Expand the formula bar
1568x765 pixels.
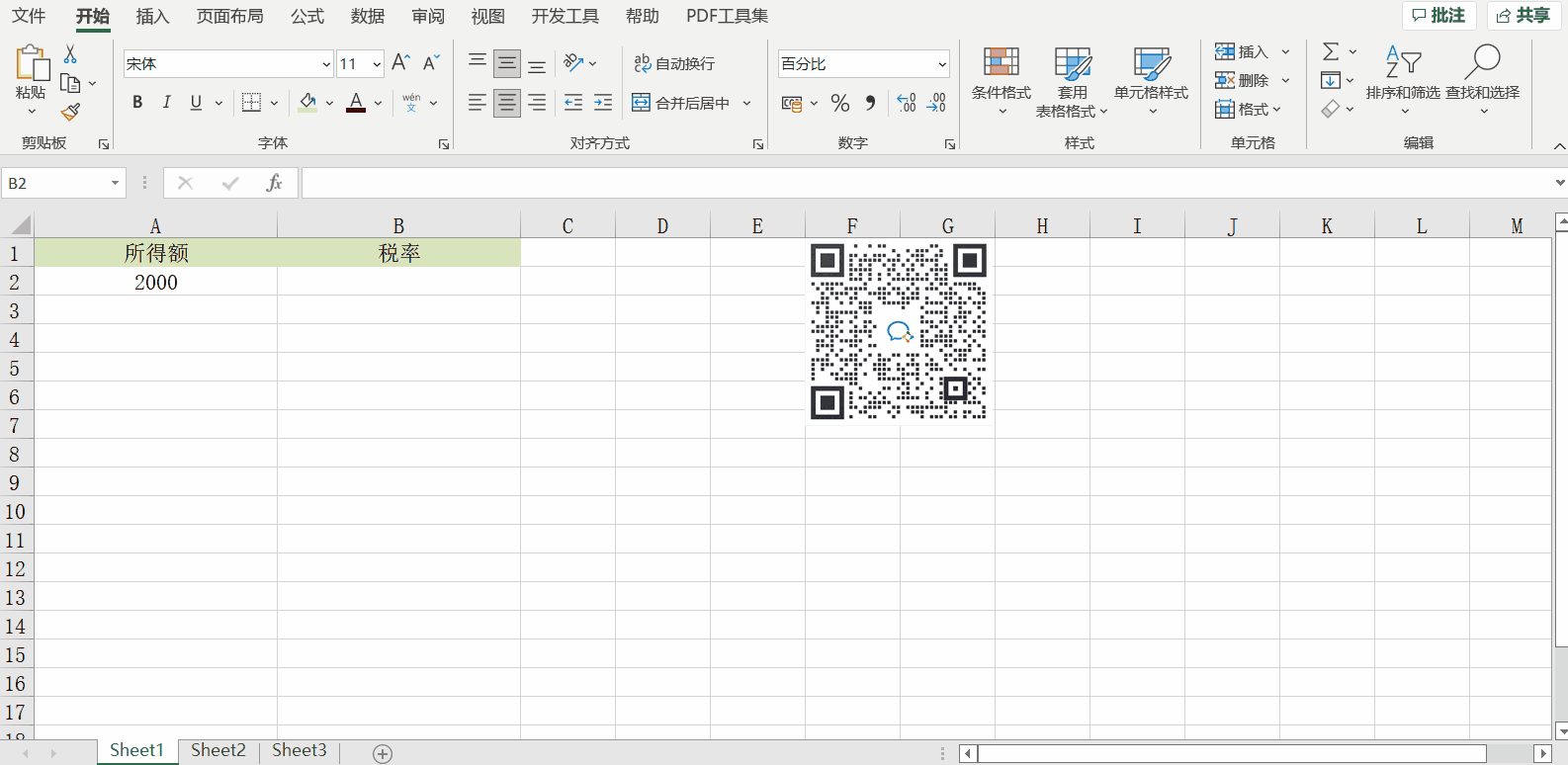[1559, 183]
